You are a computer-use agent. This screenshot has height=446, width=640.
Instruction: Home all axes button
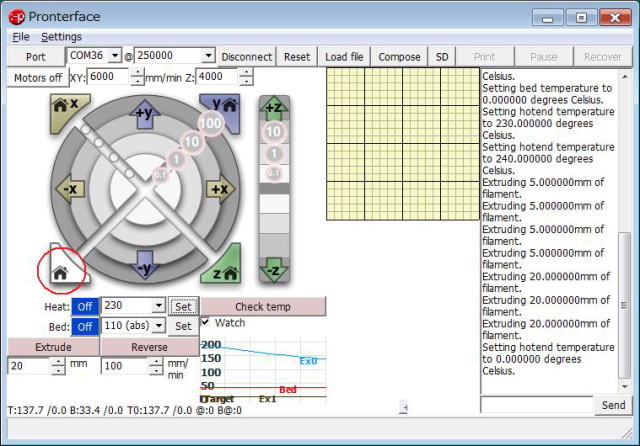[x=65, y=267]
